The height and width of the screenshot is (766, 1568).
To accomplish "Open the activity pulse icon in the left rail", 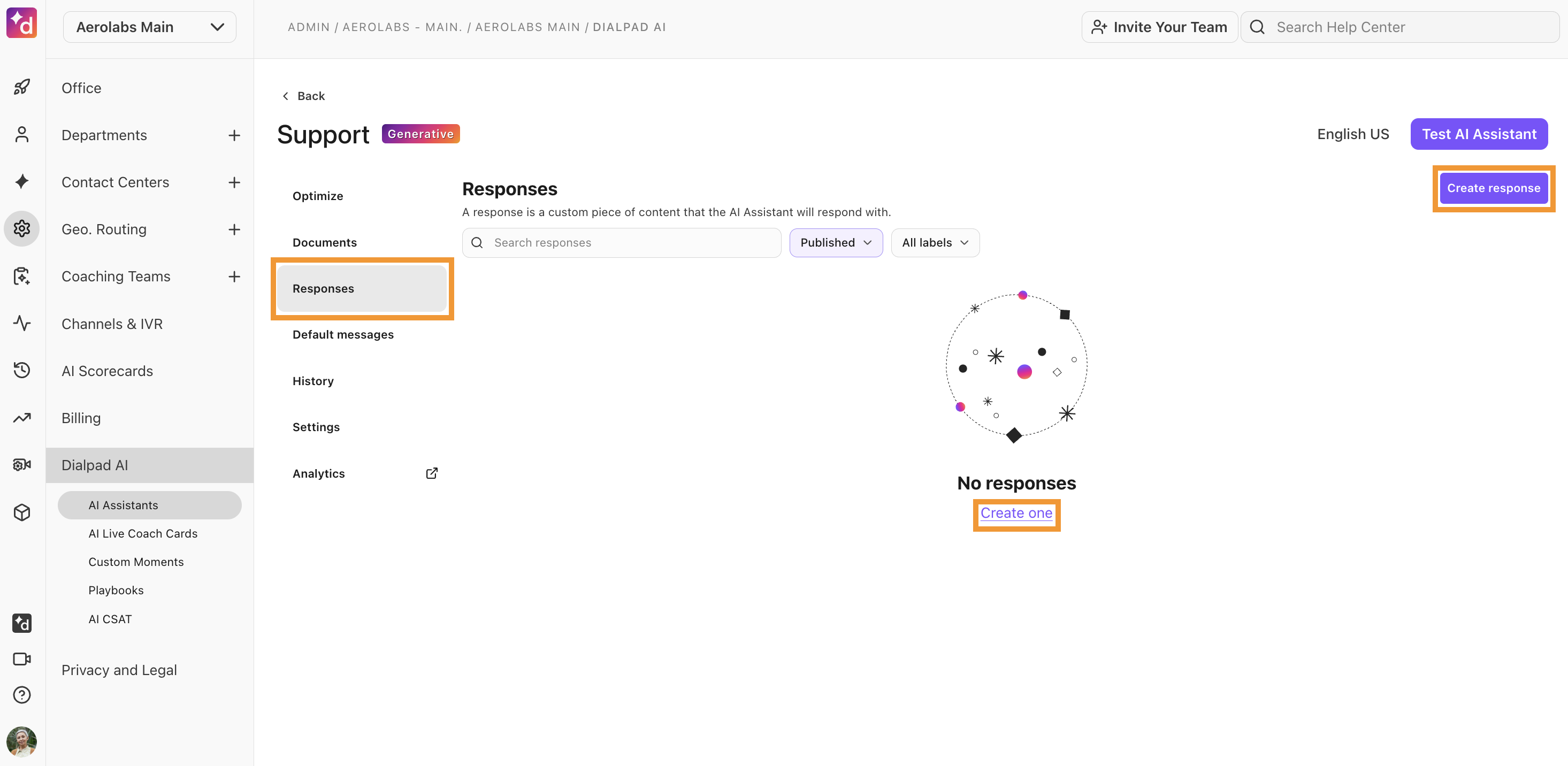I will tap(22, 323).
